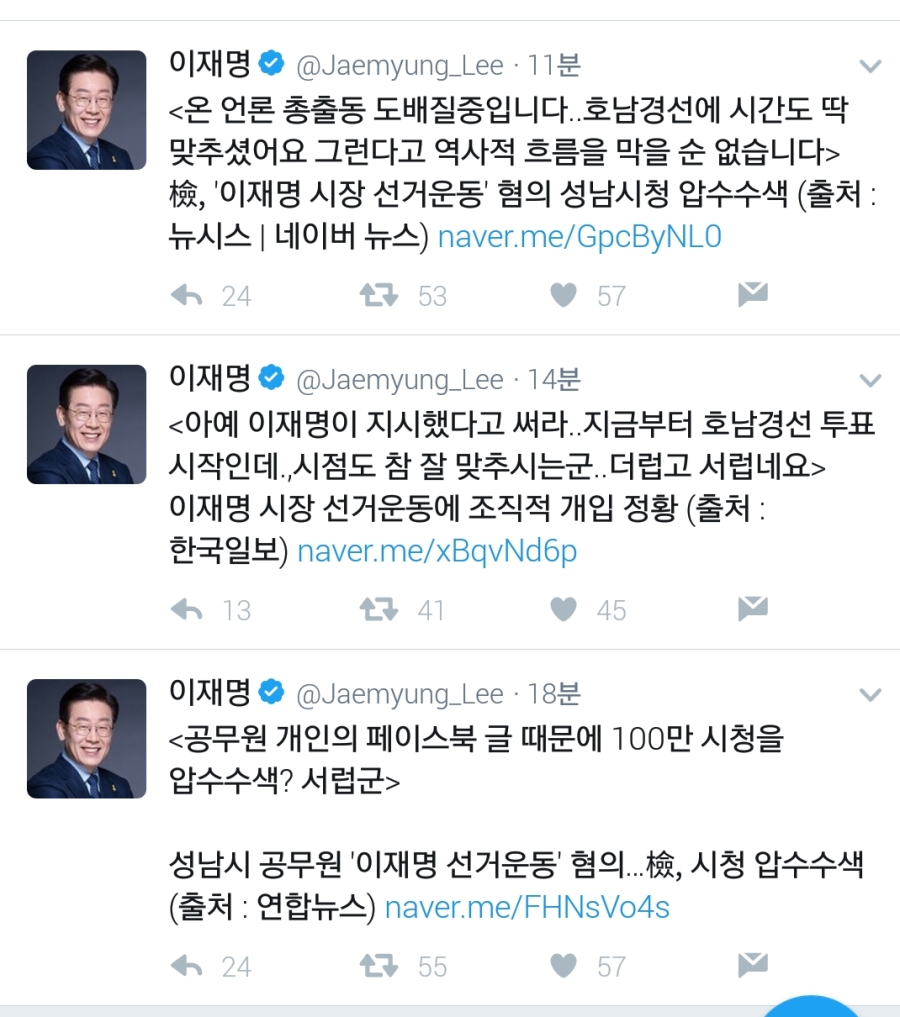The width and height of the screenshot is (900, 1017).
Task: Like the 11분 tweet with 57 hearts
Action: (x=563, y=296)
